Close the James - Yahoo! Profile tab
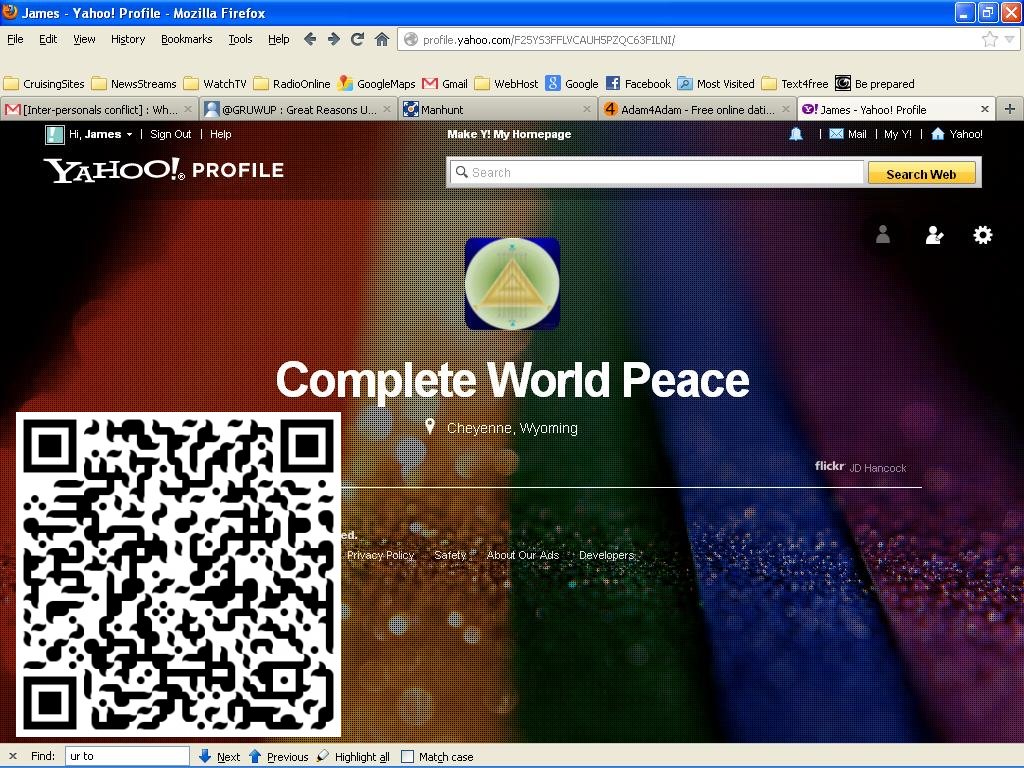 point(985,109)
